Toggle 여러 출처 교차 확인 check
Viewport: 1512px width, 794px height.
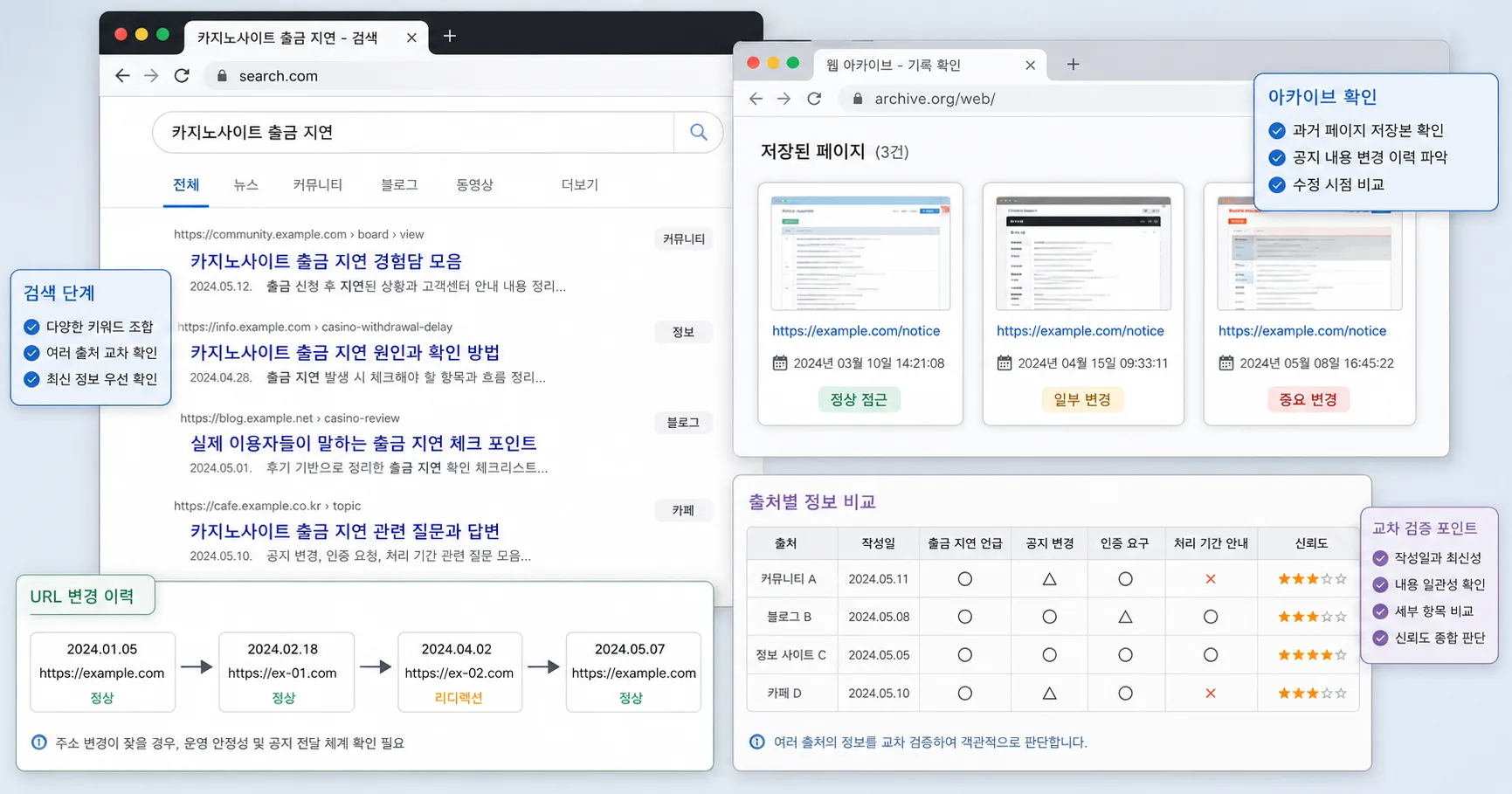(x=31, y=353)
